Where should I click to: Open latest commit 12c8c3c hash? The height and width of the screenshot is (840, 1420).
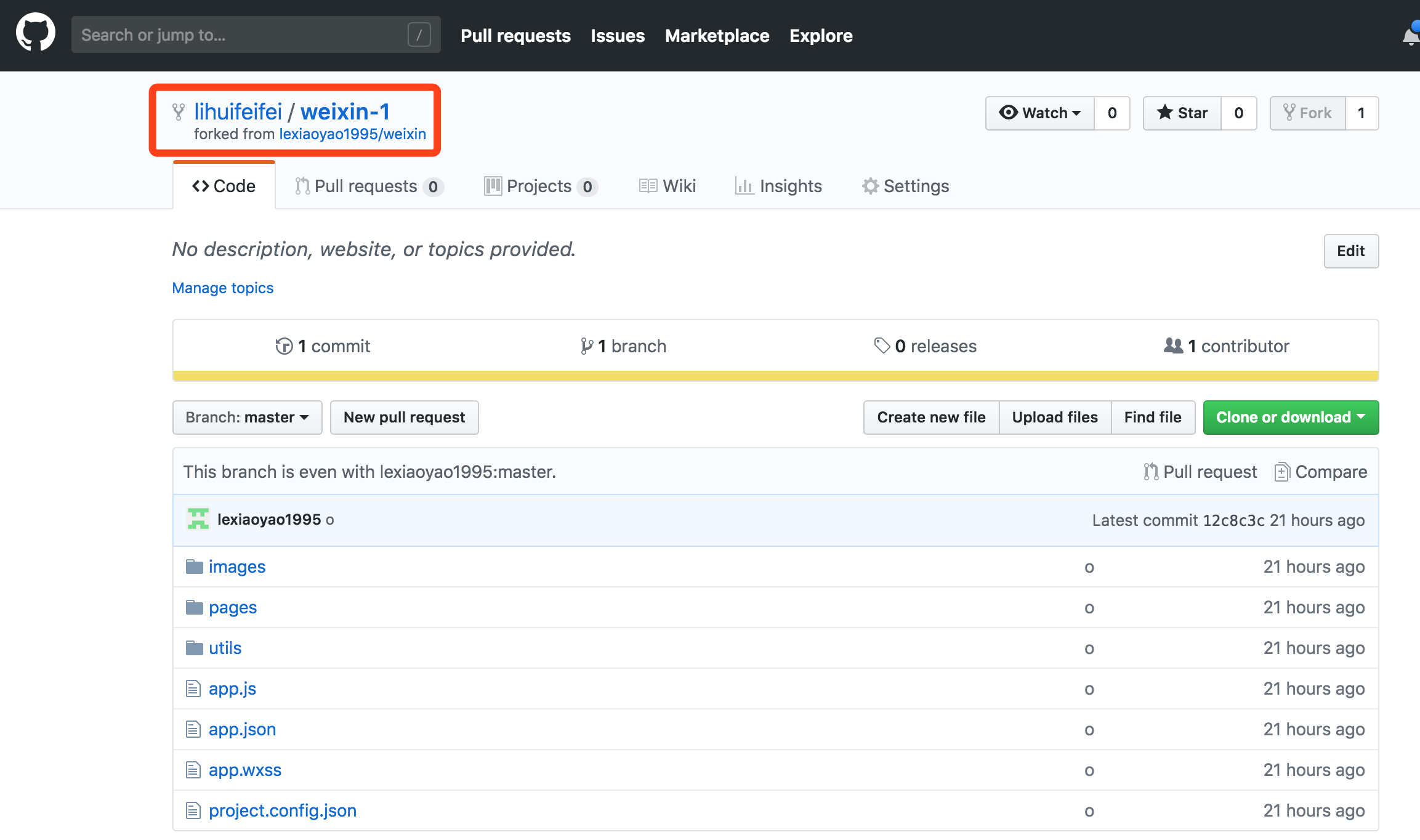(1233, 520)
